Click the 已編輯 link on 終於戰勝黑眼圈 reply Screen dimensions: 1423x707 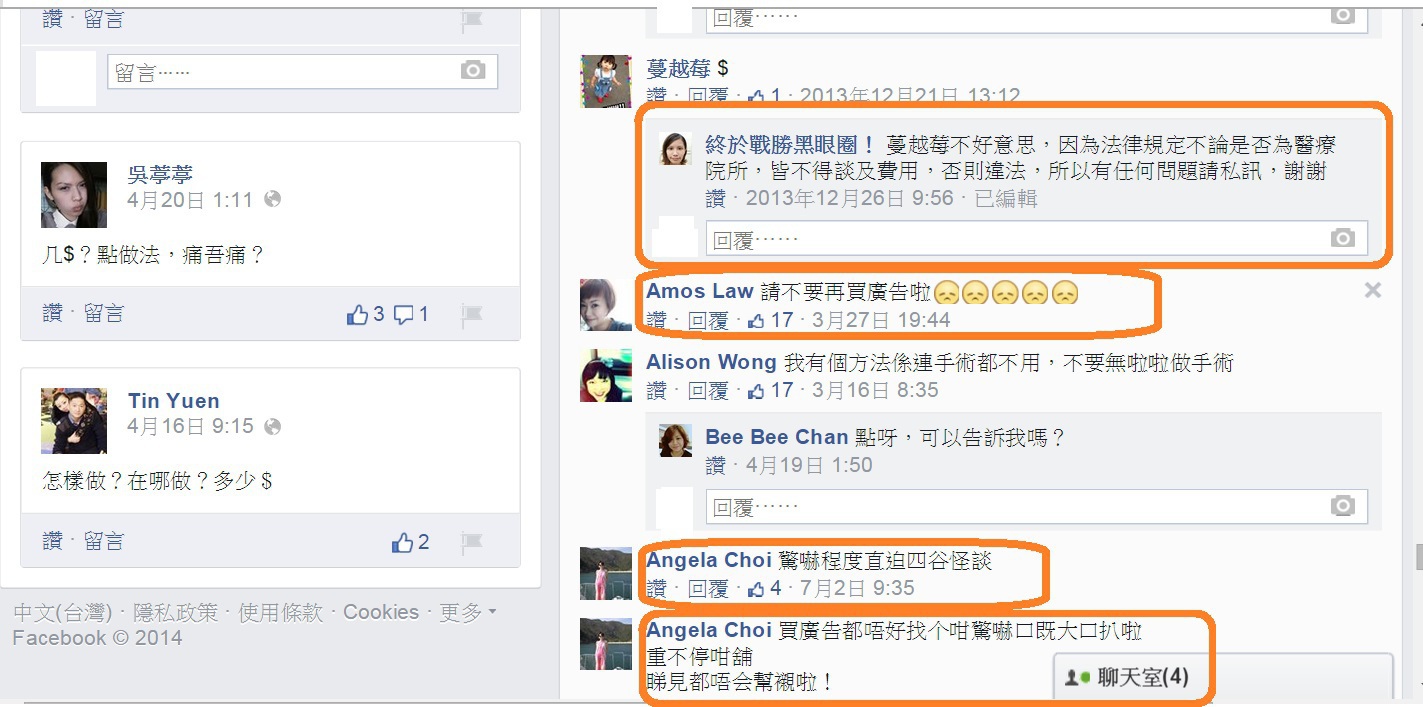(1006, 198)
